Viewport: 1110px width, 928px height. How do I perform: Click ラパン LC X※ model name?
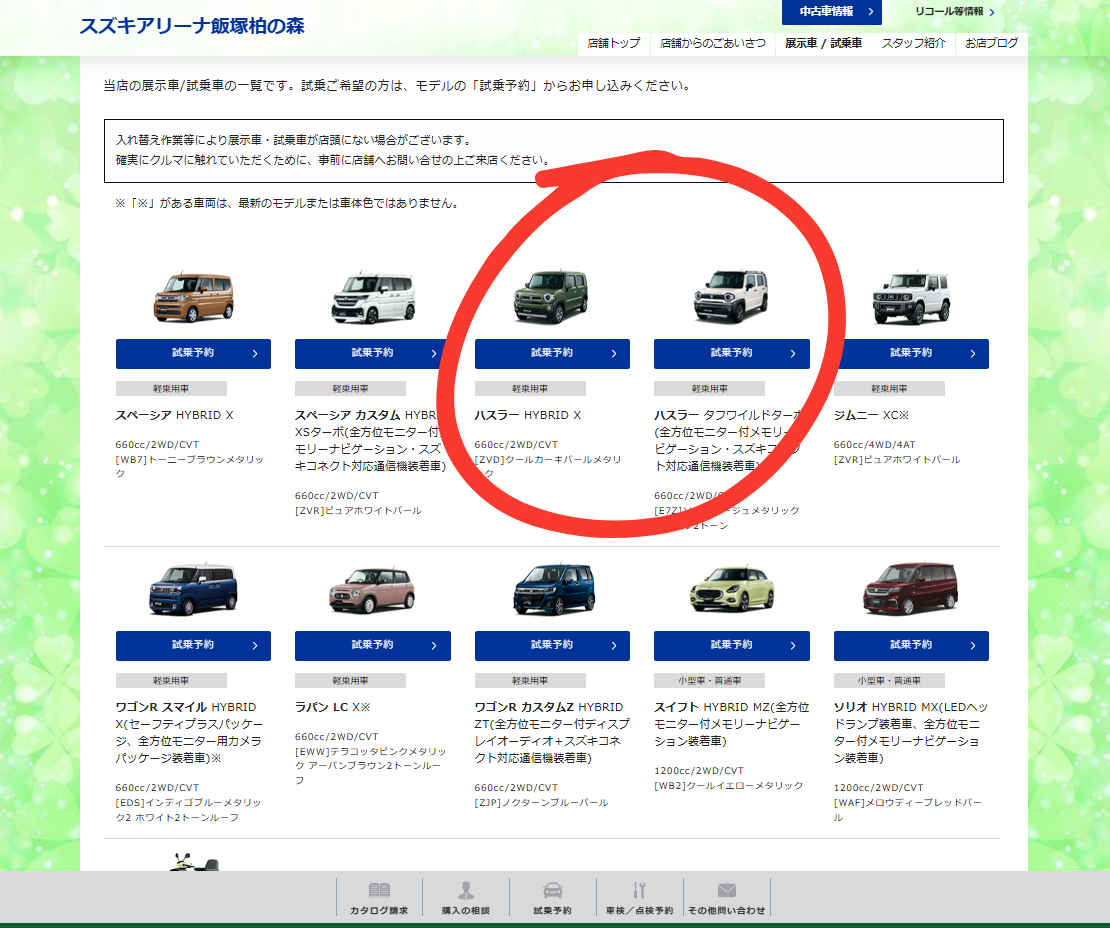click(332, 707)
